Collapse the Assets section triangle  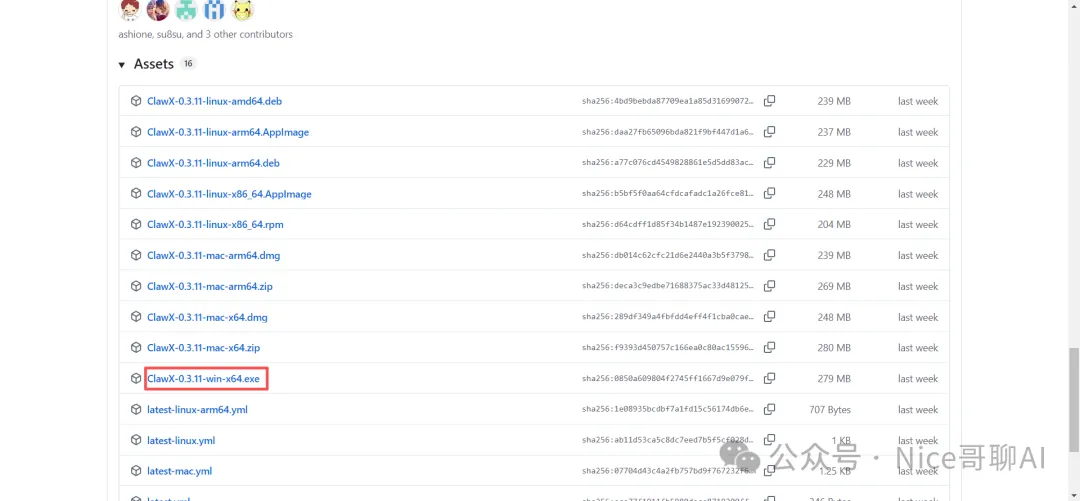tap(122, 65)
